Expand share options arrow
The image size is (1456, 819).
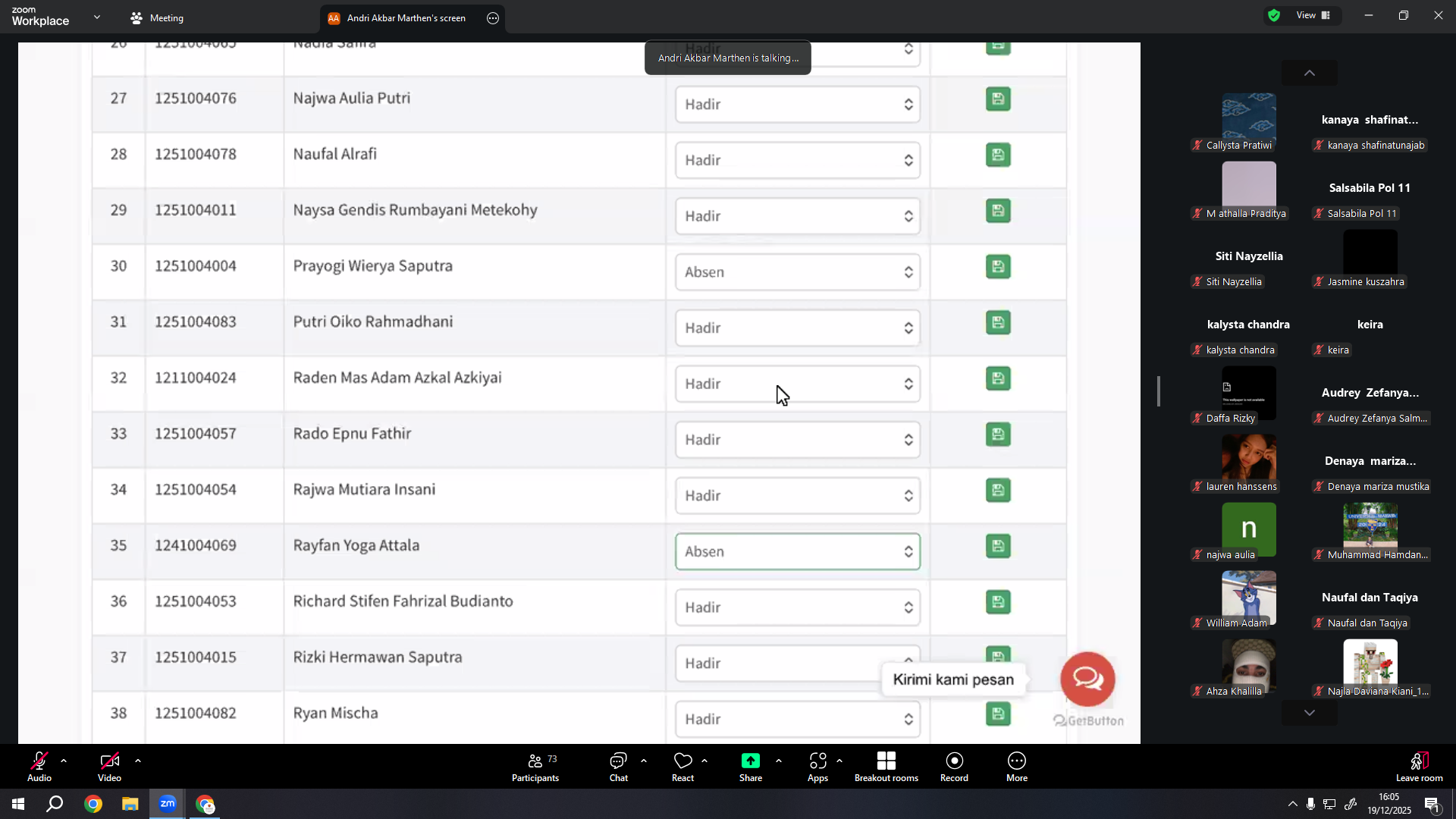point(778,761)
